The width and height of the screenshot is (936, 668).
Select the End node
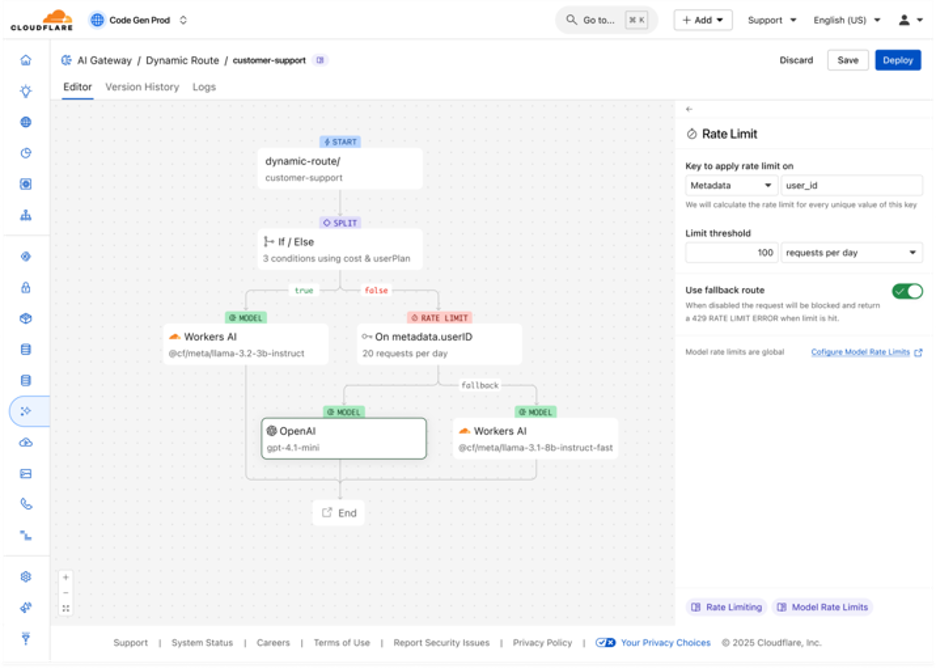[x=338, y=513]
